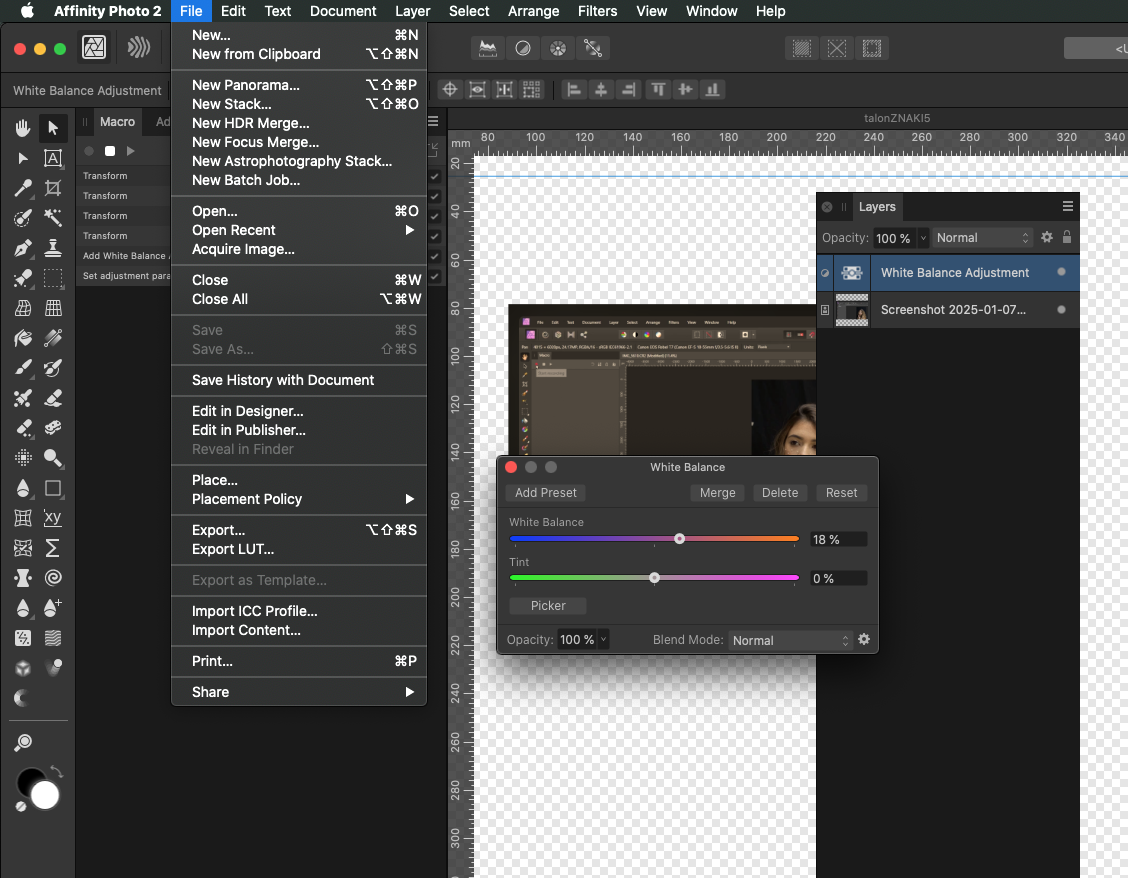This screenshot has height=878, width=1128.
Task: Stop macro recording with the square button
Action: tap(110, 151)
